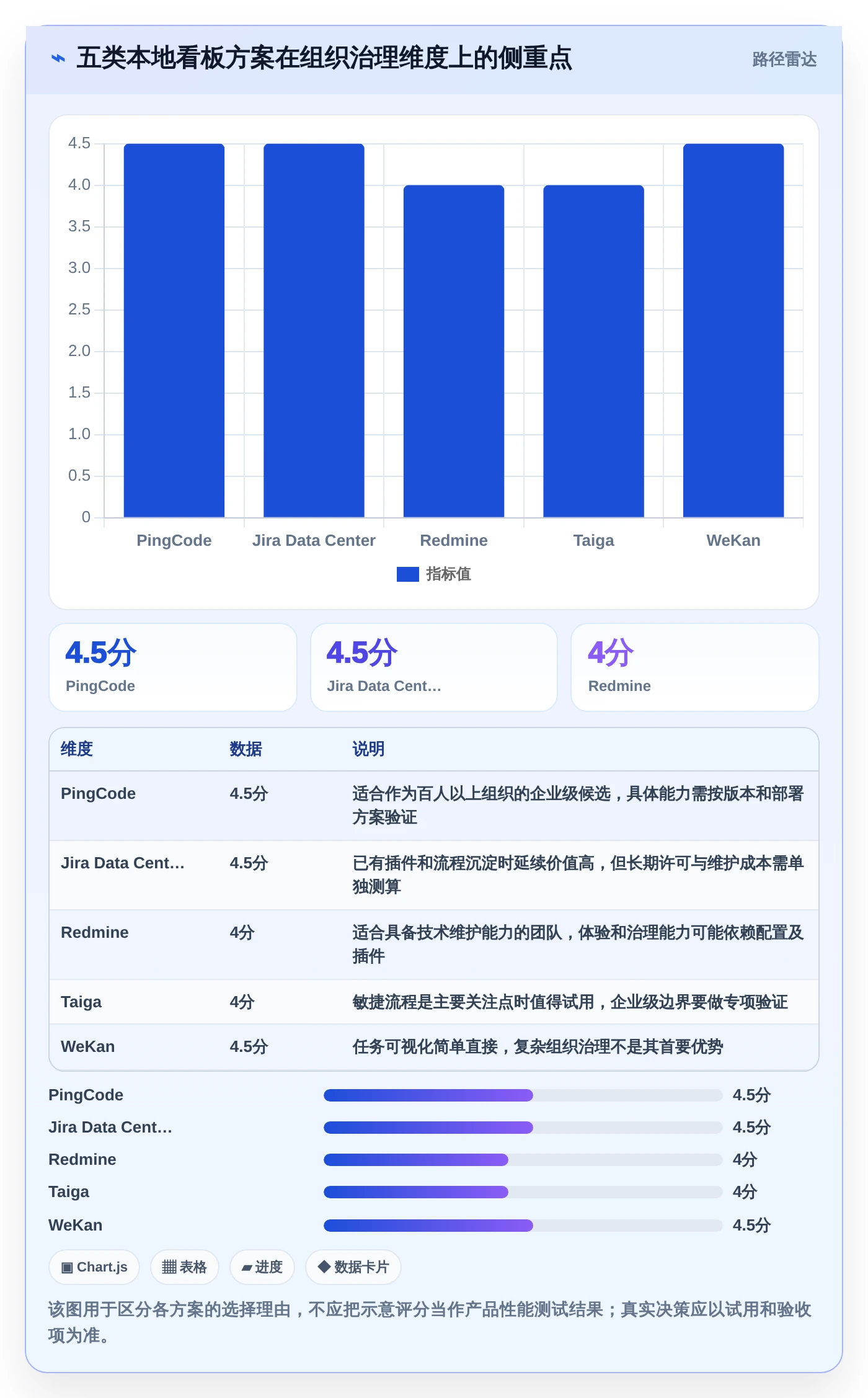This screenshot has height=1398, width=868.
Task: Click the Taiga progress bar
Action: [523, 1192]
